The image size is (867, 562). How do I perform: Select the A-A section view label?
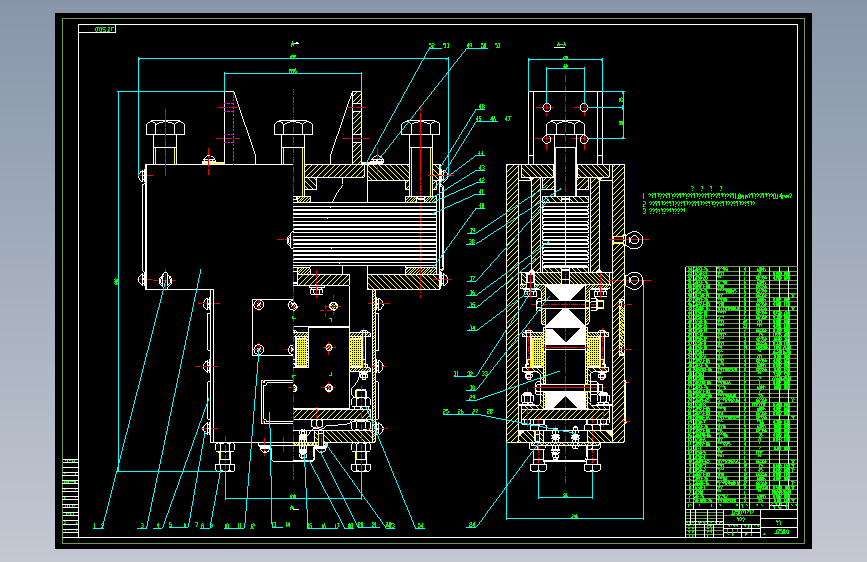click(x=561, y=45)
